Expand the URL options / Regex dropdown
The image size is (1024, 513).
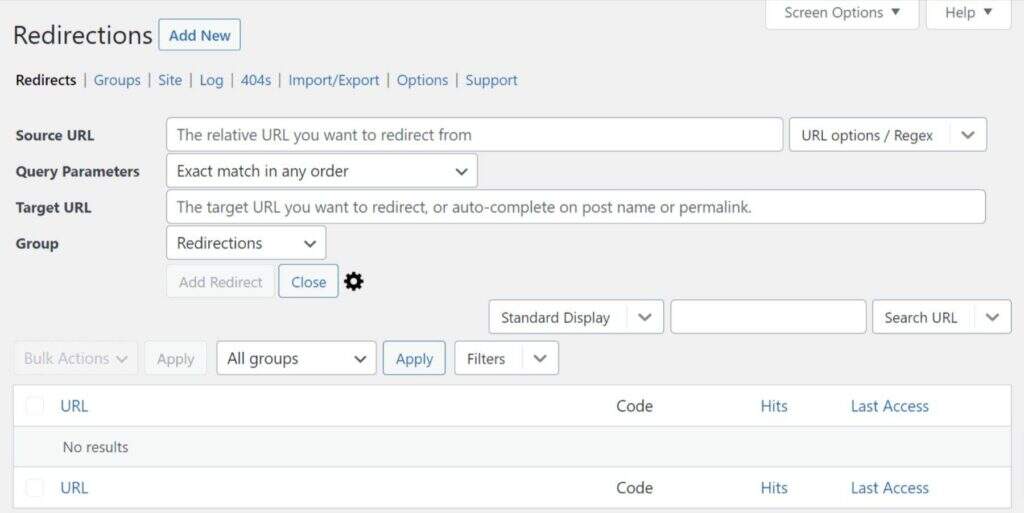click(x=967, y=135)
